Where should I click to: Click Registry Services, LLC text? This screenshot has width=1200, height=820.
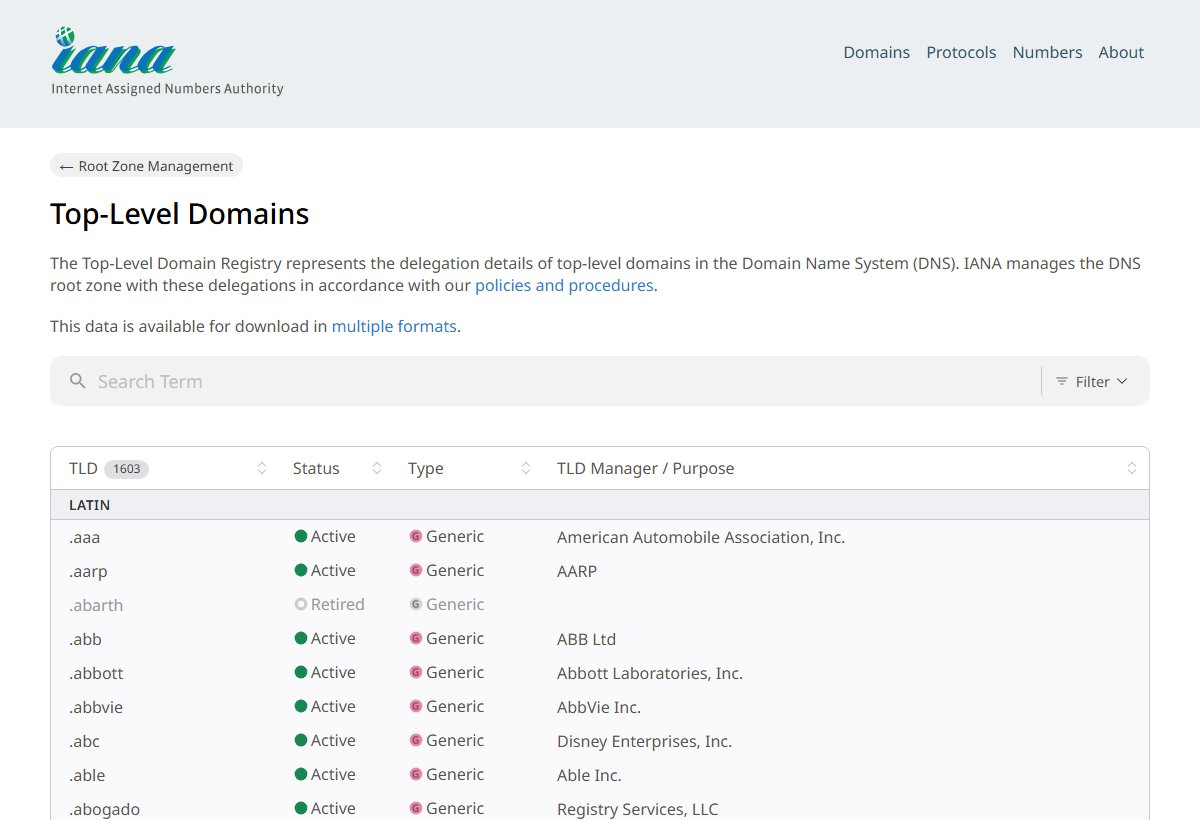click(637, 809)
